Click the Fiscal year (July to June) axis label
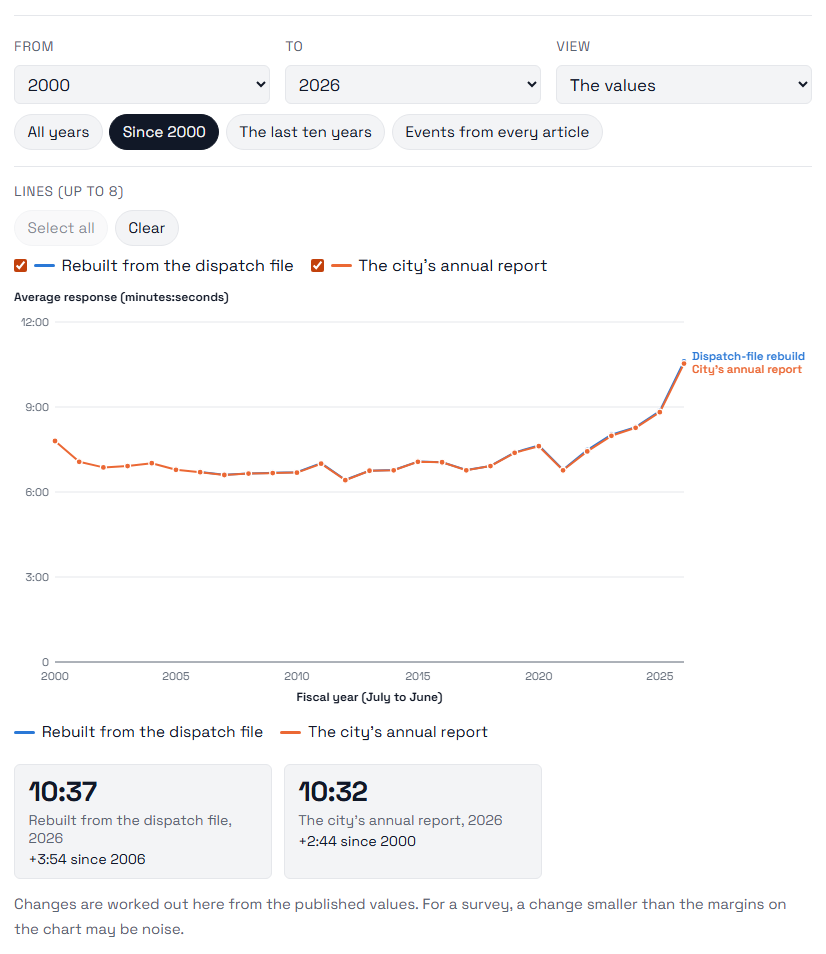 tap(369, 697)
